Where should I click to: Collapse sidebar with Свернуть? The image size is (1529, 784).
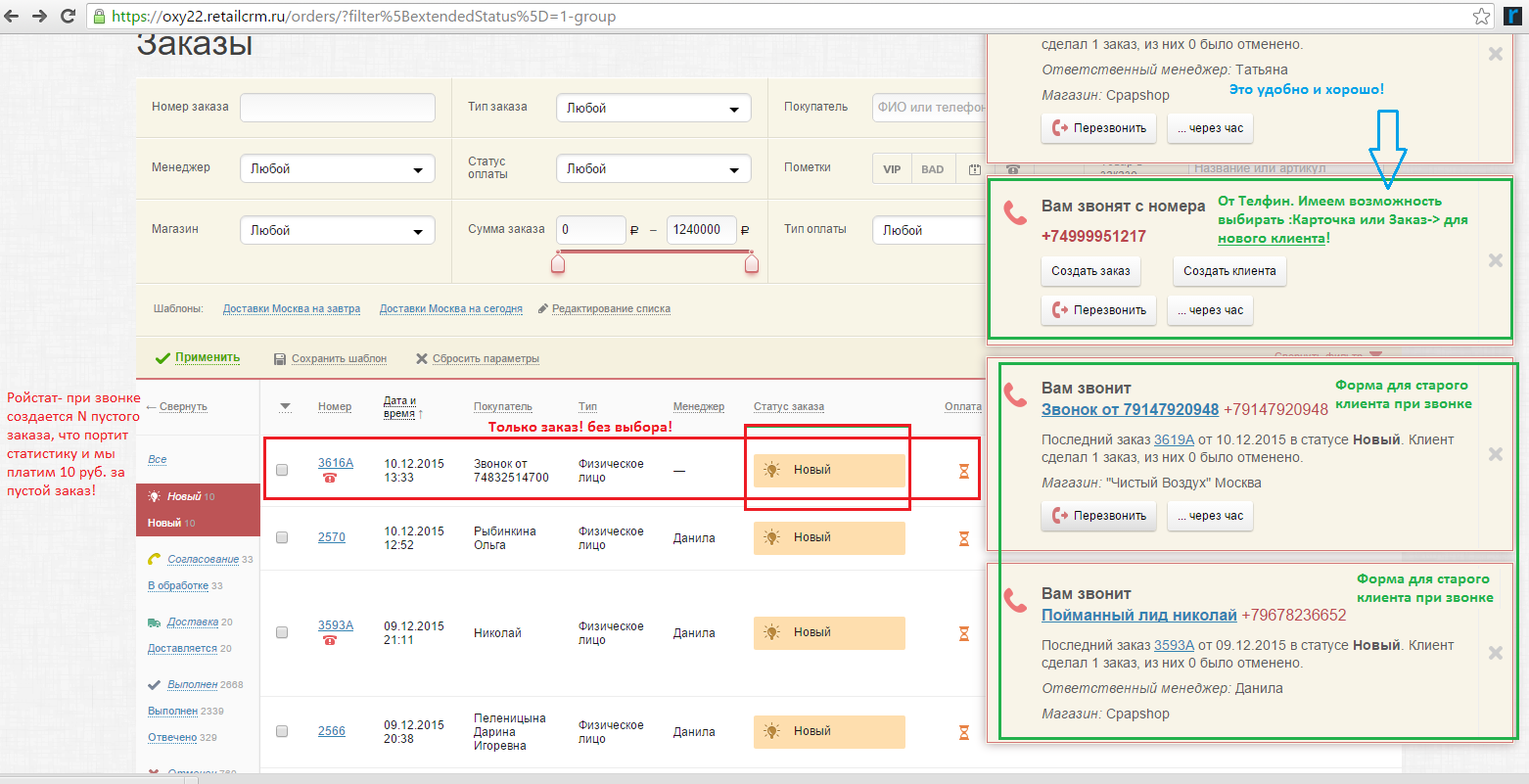[183, 406]
